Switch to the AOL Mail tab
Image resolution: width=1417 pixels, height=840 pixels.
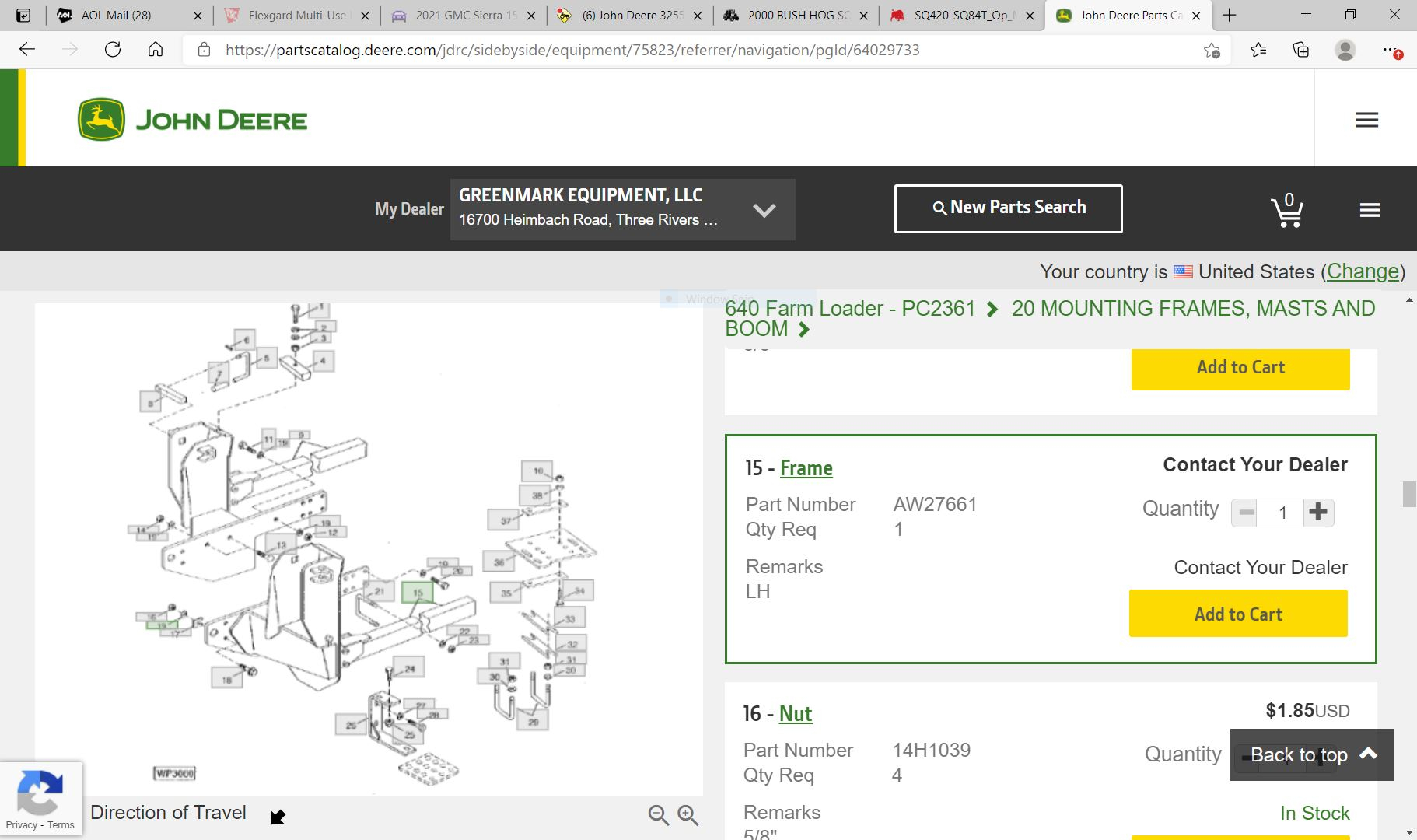point(117,15)
